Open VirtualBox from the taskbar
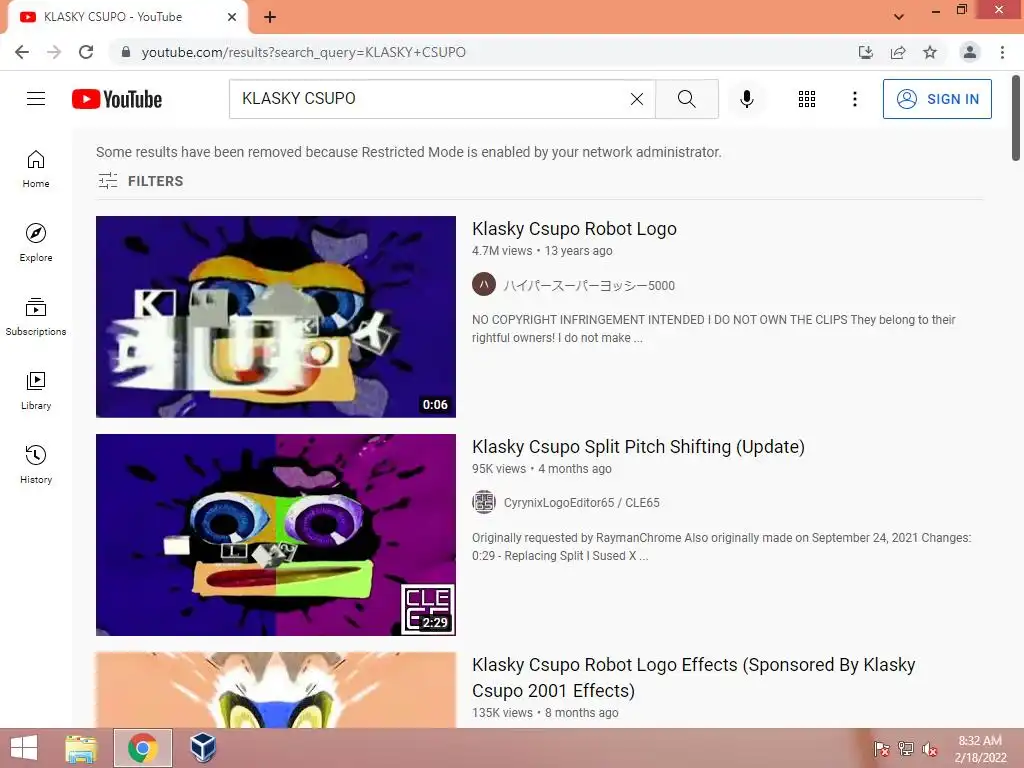This screenshot has width=1024, height=768. (202, 748)
